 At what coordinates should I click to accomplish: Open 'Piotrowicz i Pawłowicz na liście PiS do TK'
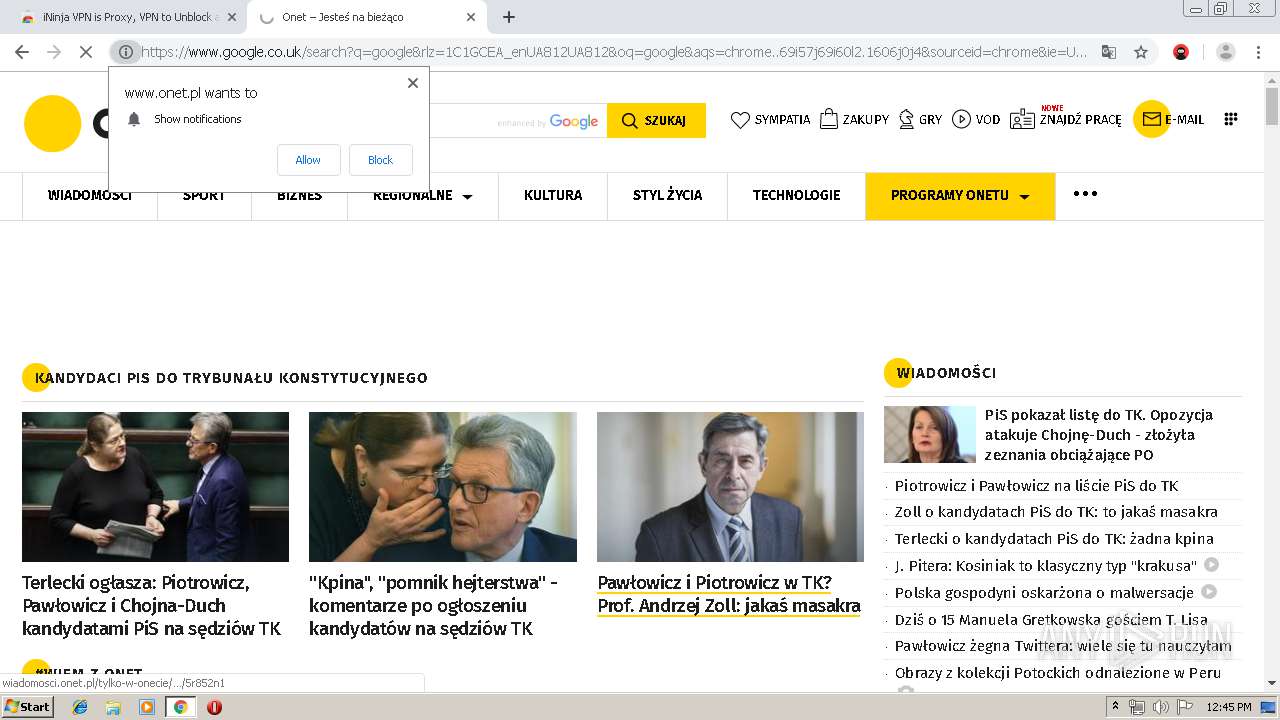[x=1036, y=486]
